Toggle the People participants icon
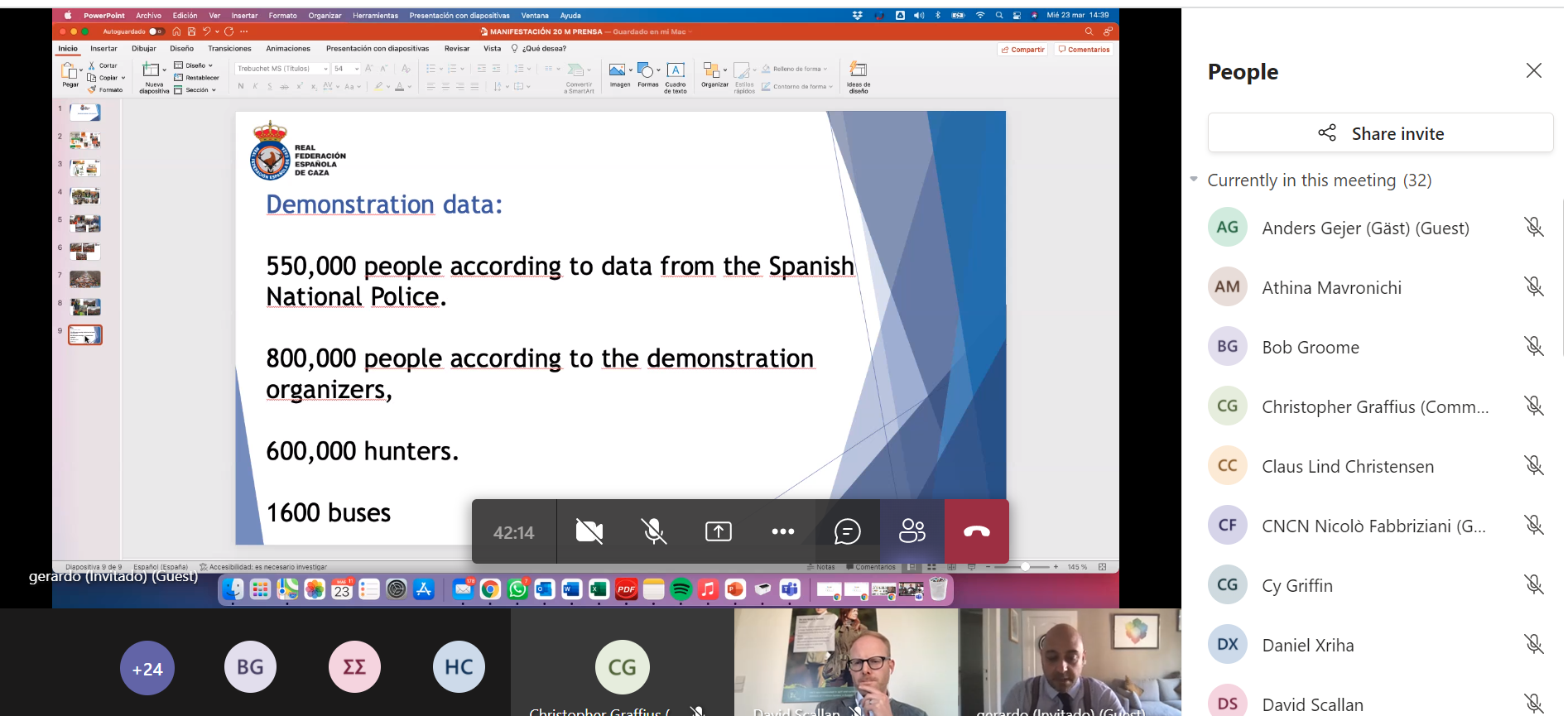This screenshot has height=716, width=1568. [x=911, y=531]
